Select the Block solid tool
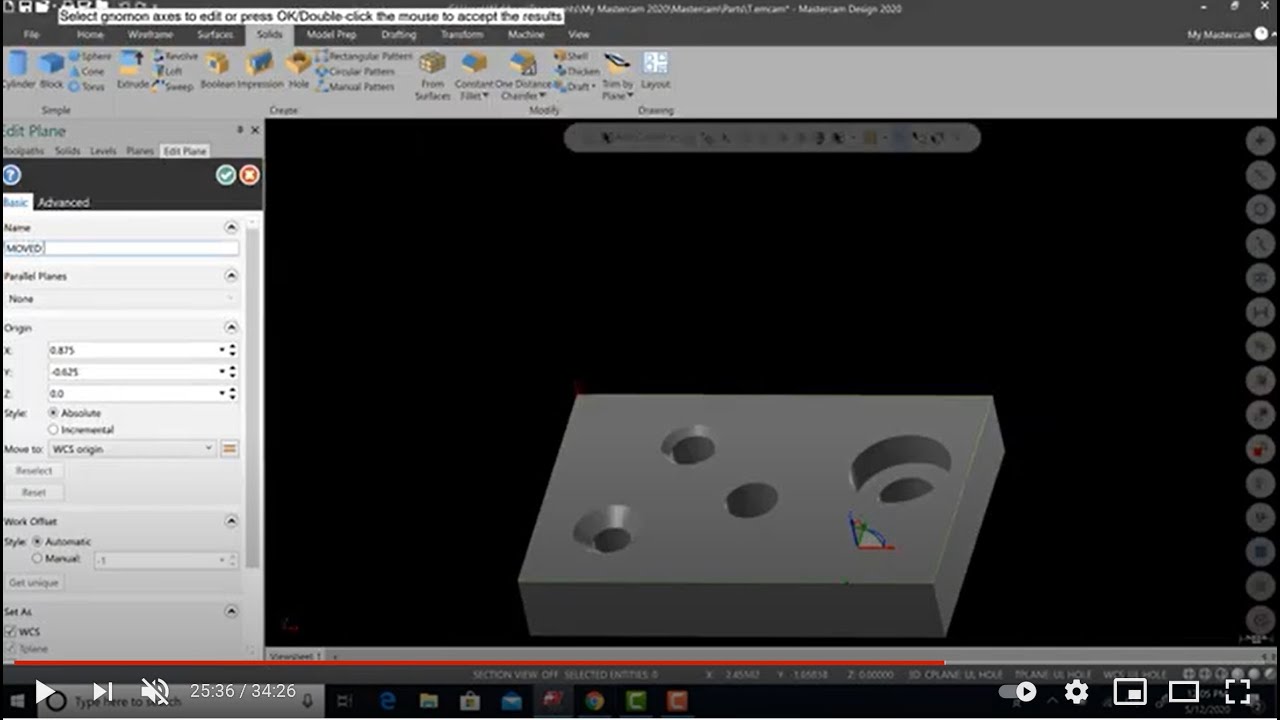The image size is (1280, 720). pos(51,70)
